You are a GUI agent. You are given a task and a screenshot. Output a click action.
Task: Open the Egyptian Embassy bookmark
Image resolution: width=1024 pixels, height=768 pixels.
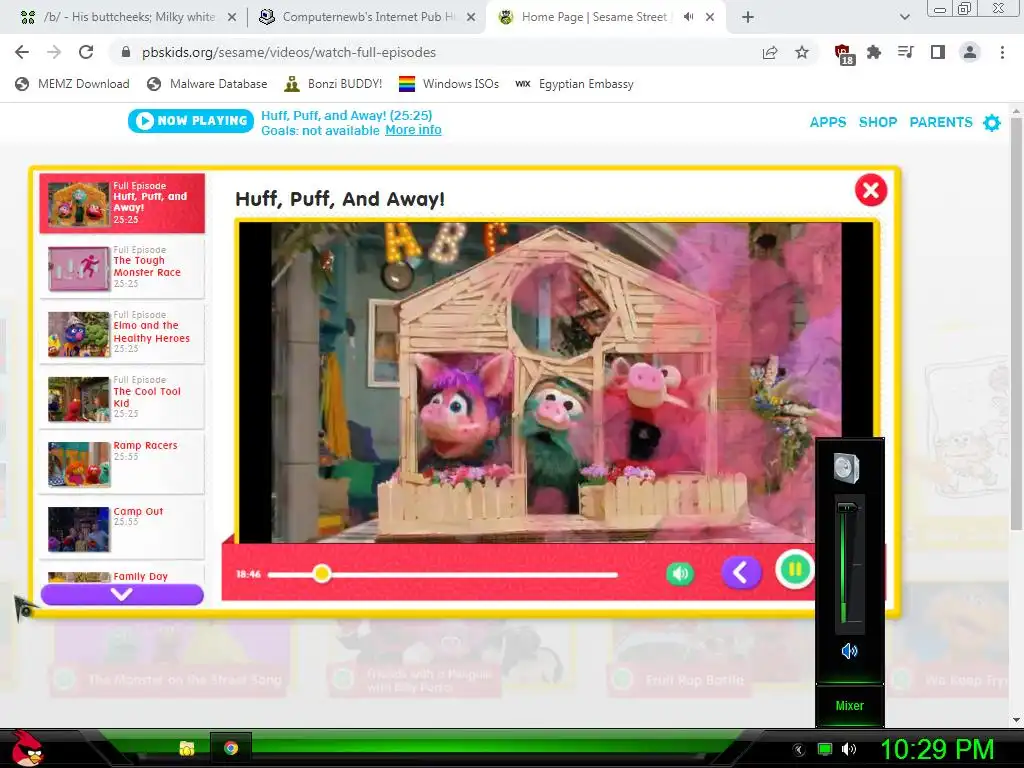pos(574,84)
